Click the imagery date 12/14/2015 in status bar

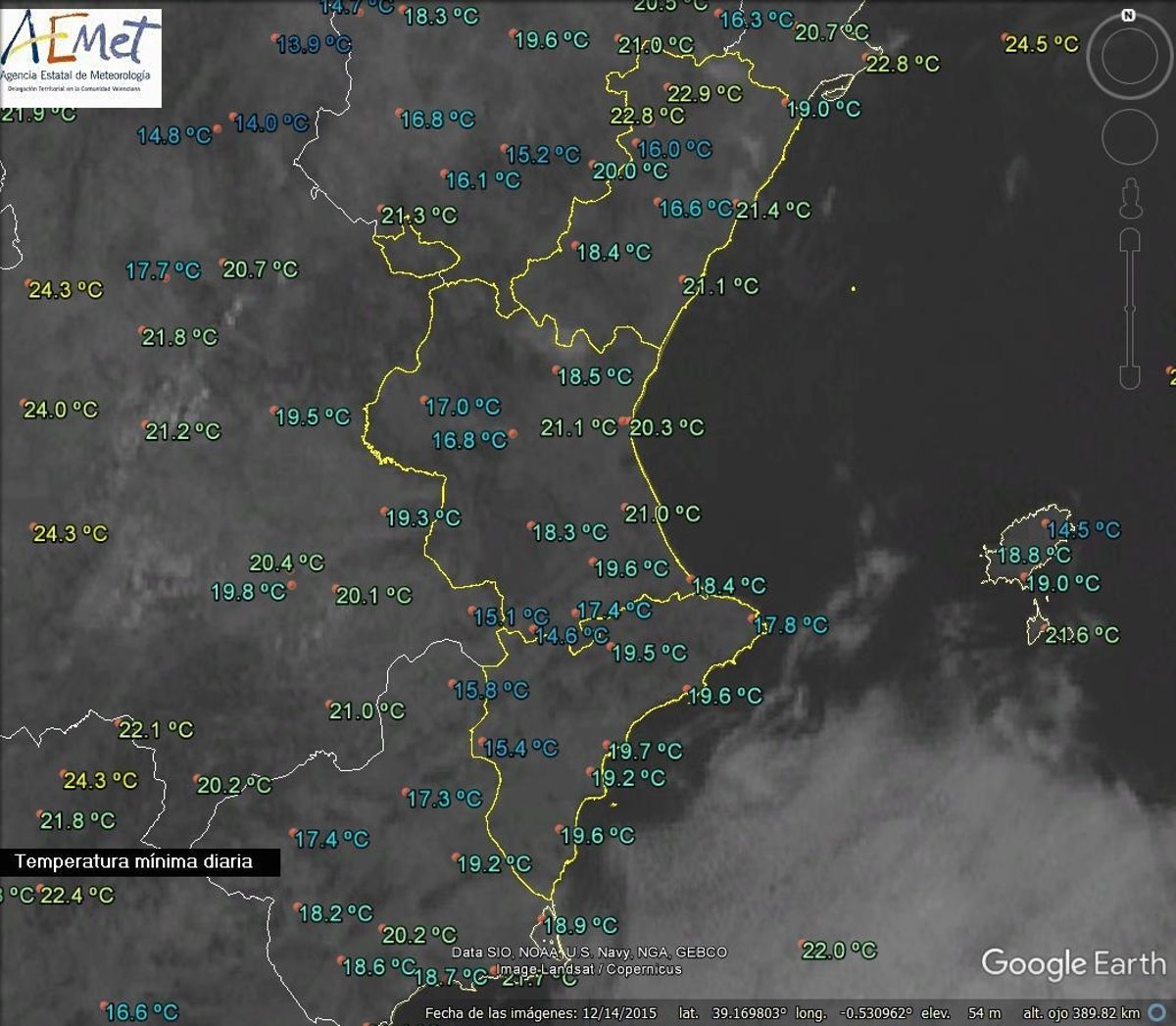pos(618,1013)
